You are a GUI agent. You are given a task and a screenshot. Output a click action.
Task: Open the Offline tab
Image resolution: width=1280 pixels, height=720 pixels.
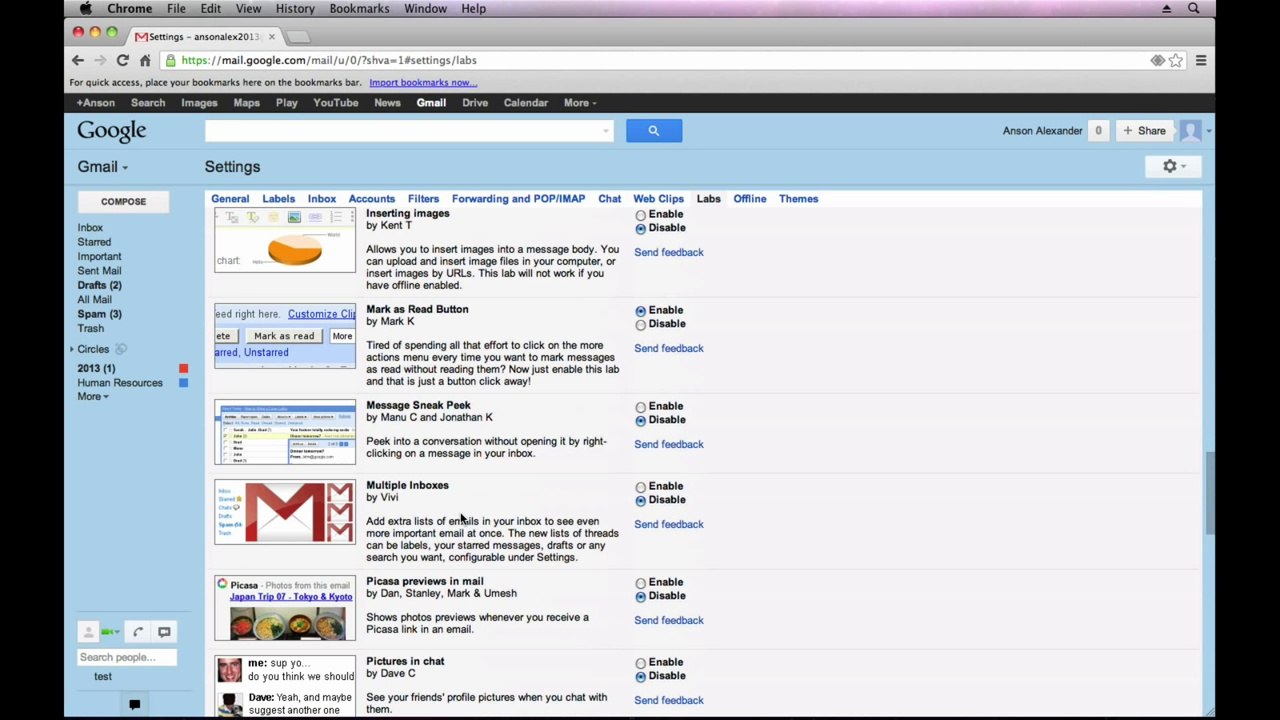pos(749,199)
